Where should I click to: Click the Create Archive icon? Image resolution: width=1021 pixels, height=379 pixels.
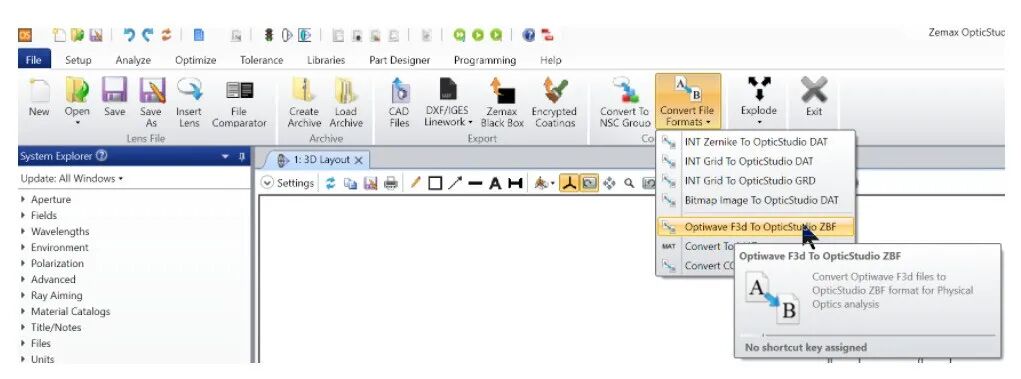304,103
